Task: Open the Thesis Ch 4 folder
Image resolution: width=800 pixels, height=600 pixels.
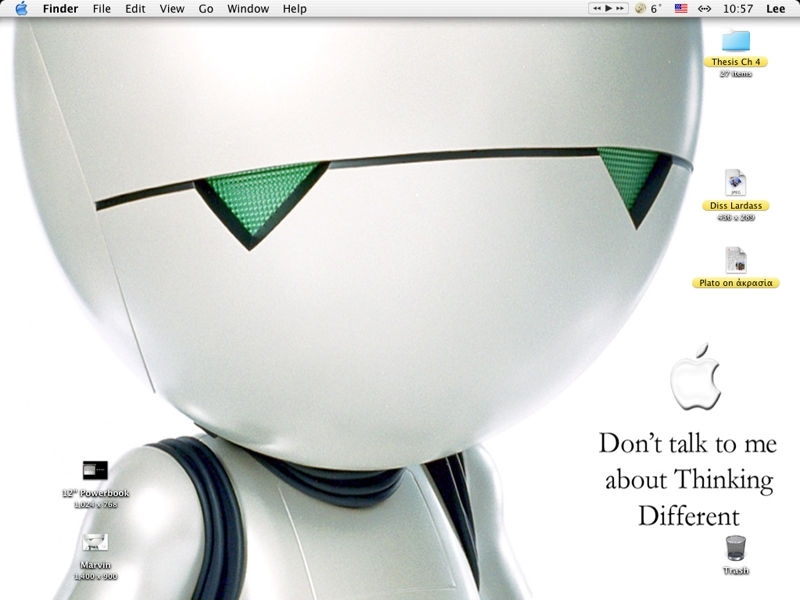Action: tap(735, 42)
